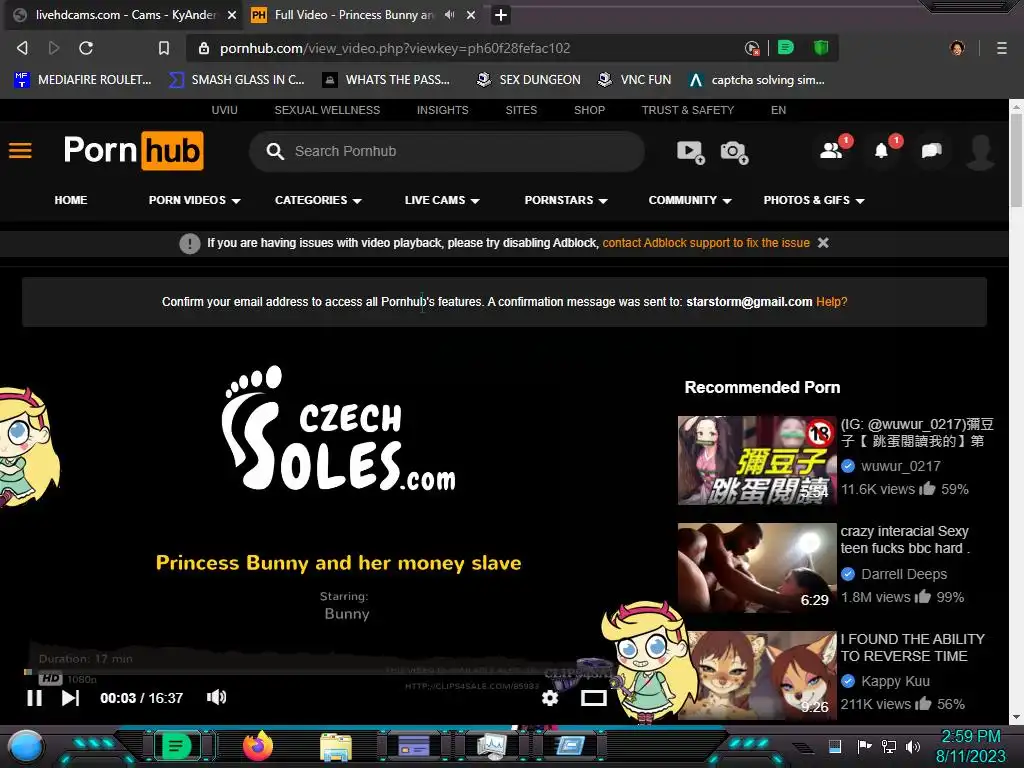
Task: Click the upload photo camera icon
Action: pyautogui.click(x=734, y=152)
